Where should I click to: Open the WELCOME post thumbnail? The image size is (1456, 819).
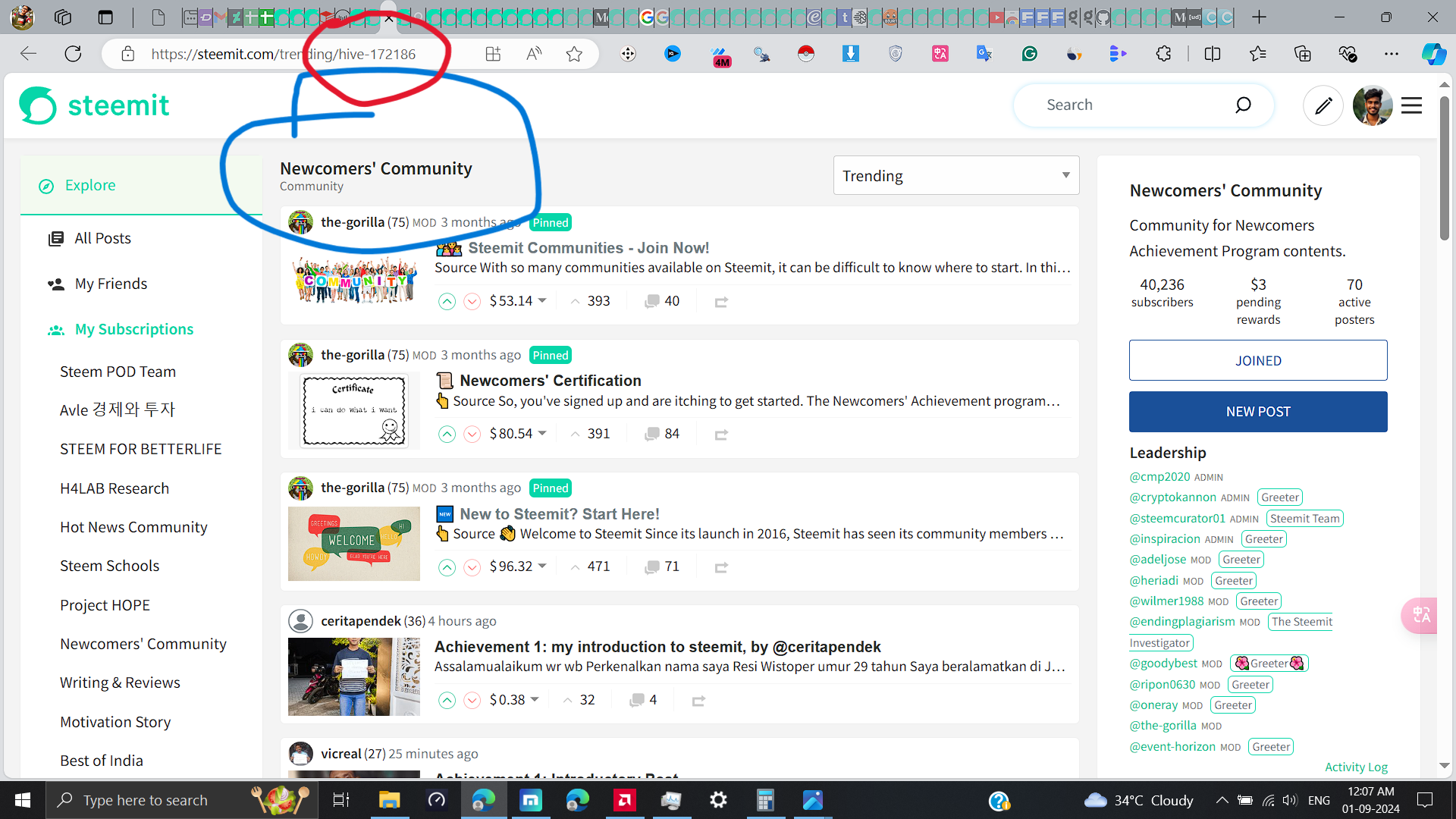click(x=353, y=544)
